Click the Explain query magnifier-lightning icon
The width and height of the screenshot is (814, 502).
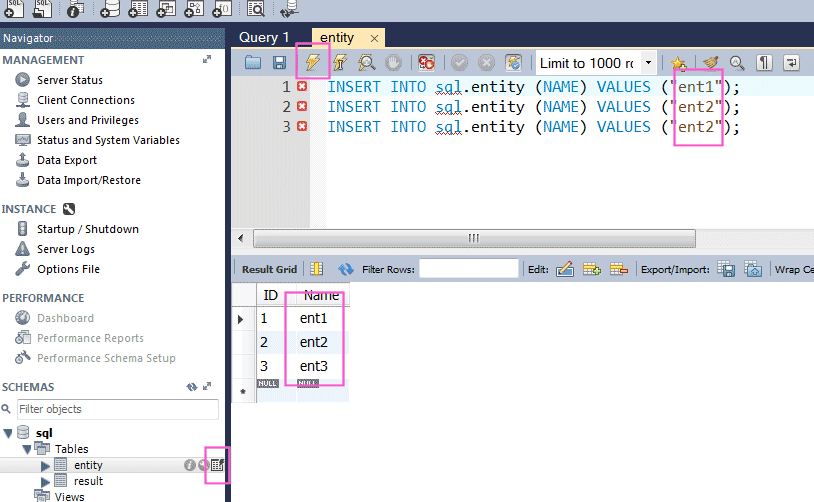click(x=367, y=63)
